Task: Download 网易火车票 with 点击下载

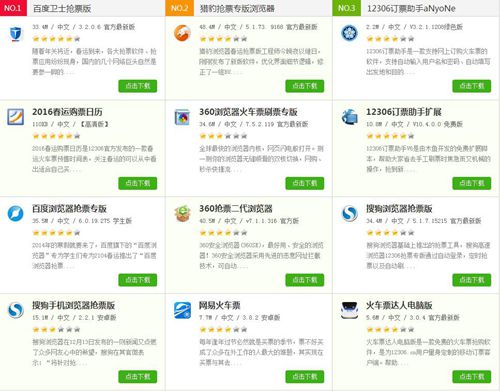Action: coord(305,377)
